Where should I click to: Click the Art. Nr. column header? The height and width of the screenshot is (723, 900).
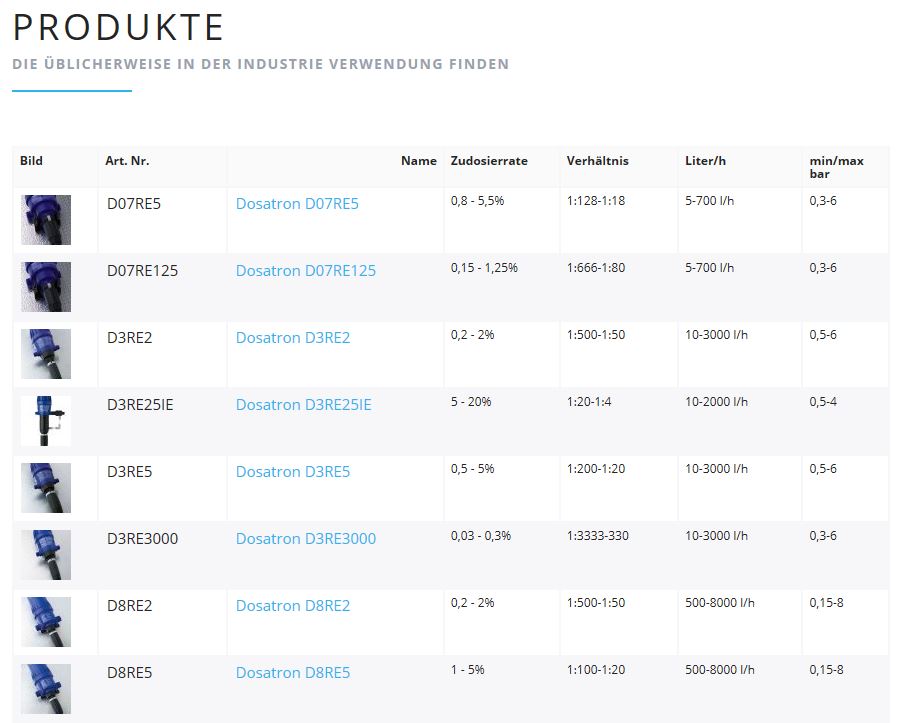pyautogui.click(x=127, y=161)
